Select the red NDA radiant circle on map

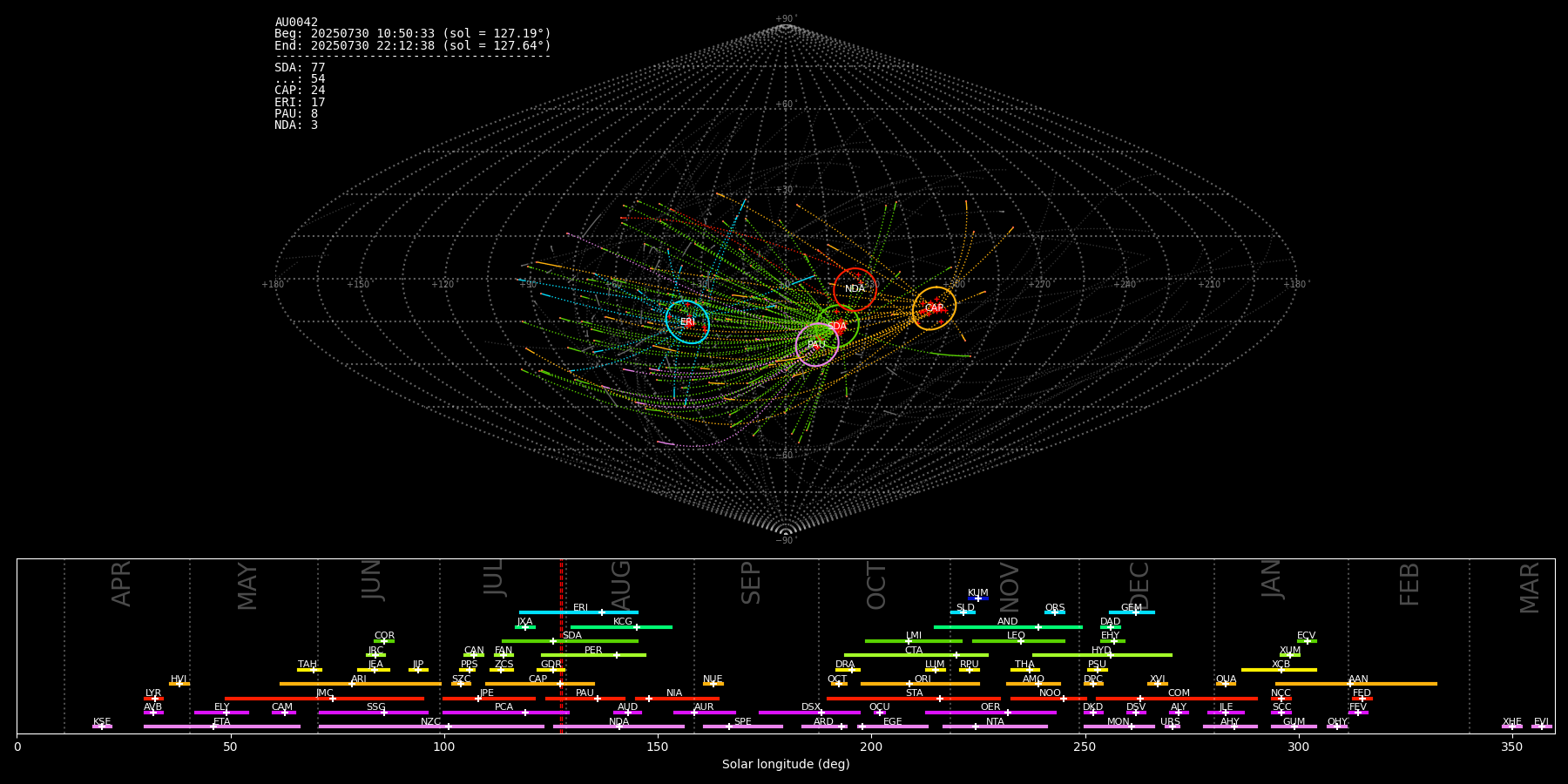(855, 289)
